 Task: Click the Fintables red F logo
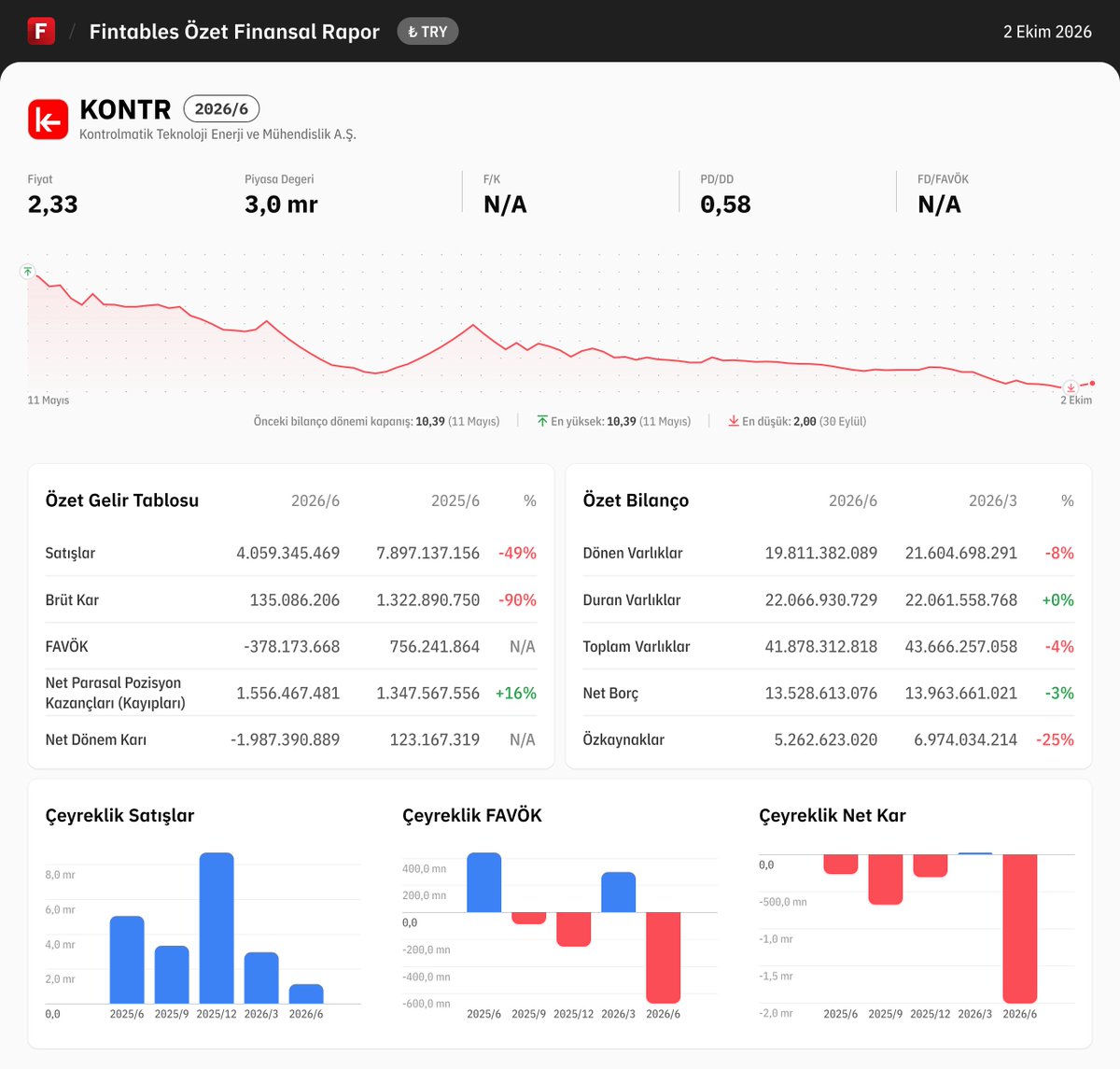(x=41, y=31)
